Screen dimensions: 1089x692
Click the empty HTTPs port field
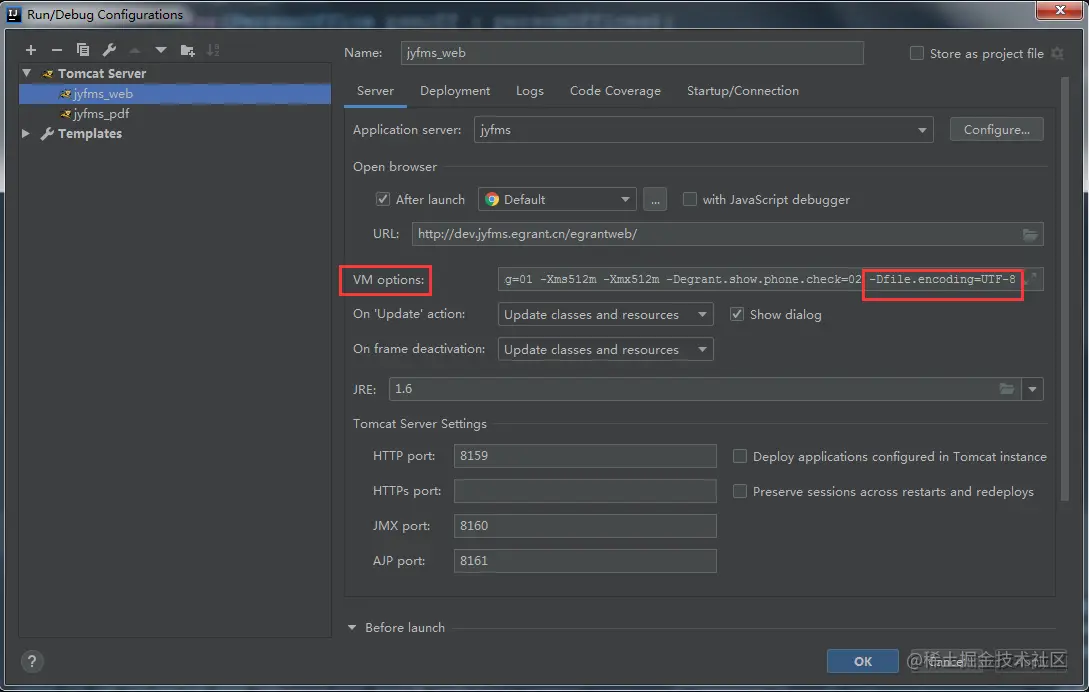pyautogui.click(x=585, y=491)
